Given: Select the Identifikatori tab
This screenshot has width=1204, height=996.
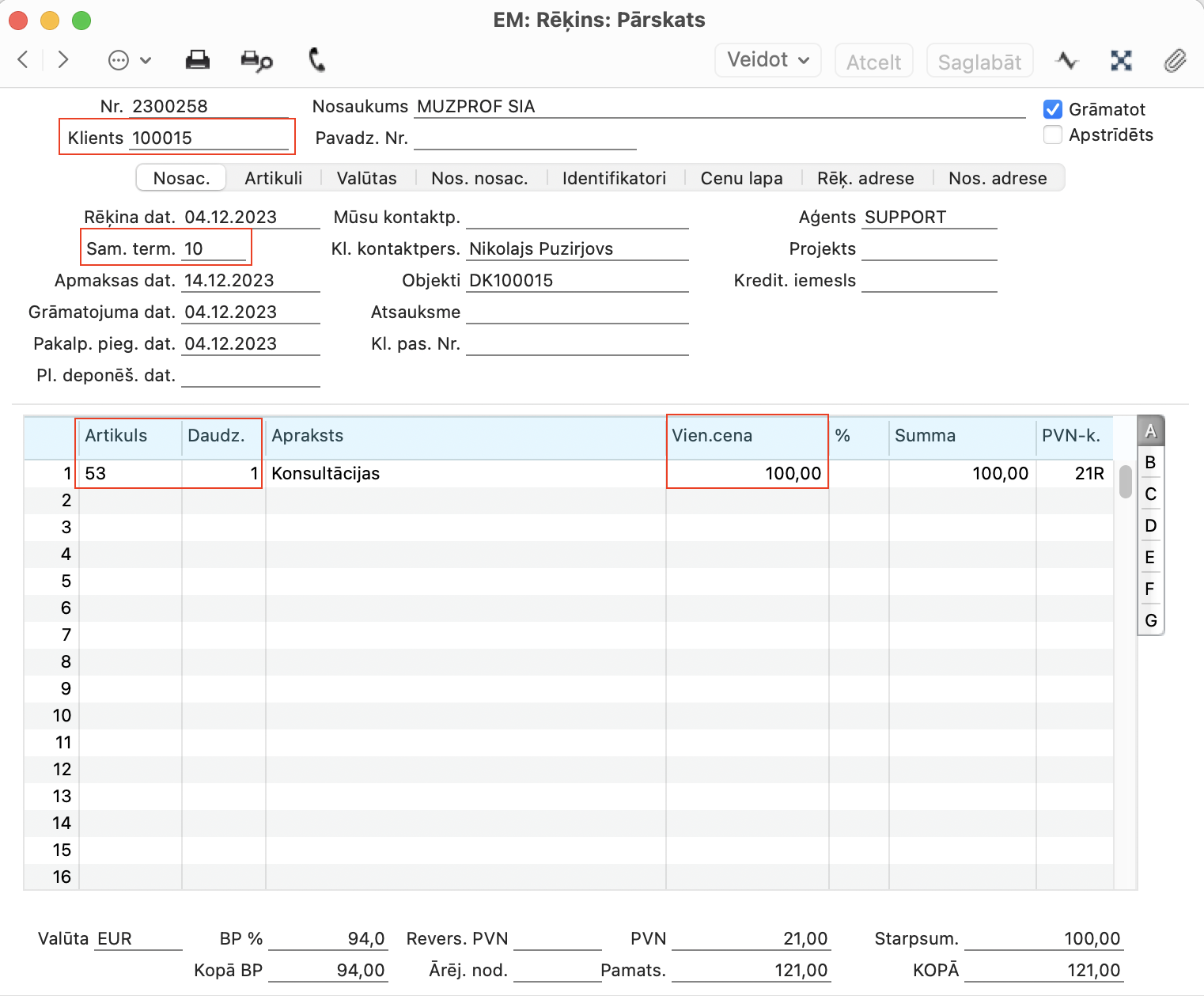Looking at the screenshot, I should [614, 178].
